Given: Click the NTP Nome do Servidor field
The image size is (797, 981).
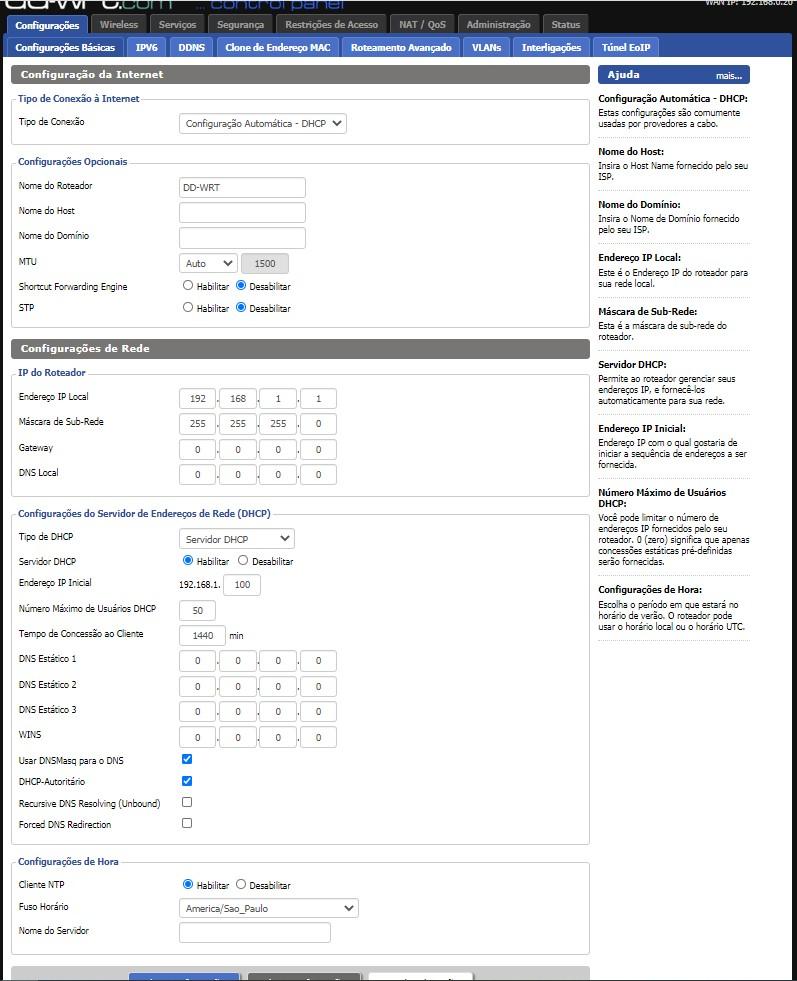Looking at the screenshot, I should coord(255,932).
